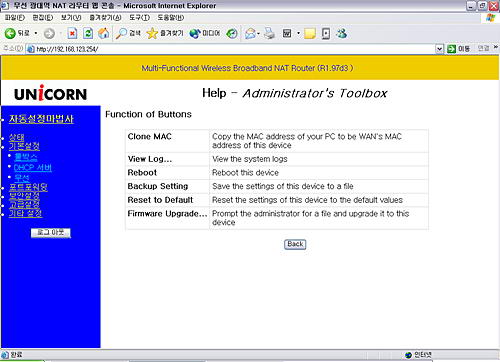
Task: Click the IE Back arrow icon
Action: [x=10, y=33]
